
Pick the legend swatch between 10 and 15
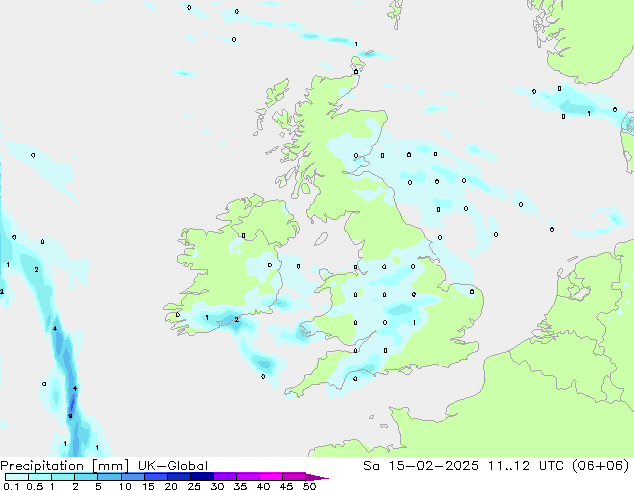point(132,477)
